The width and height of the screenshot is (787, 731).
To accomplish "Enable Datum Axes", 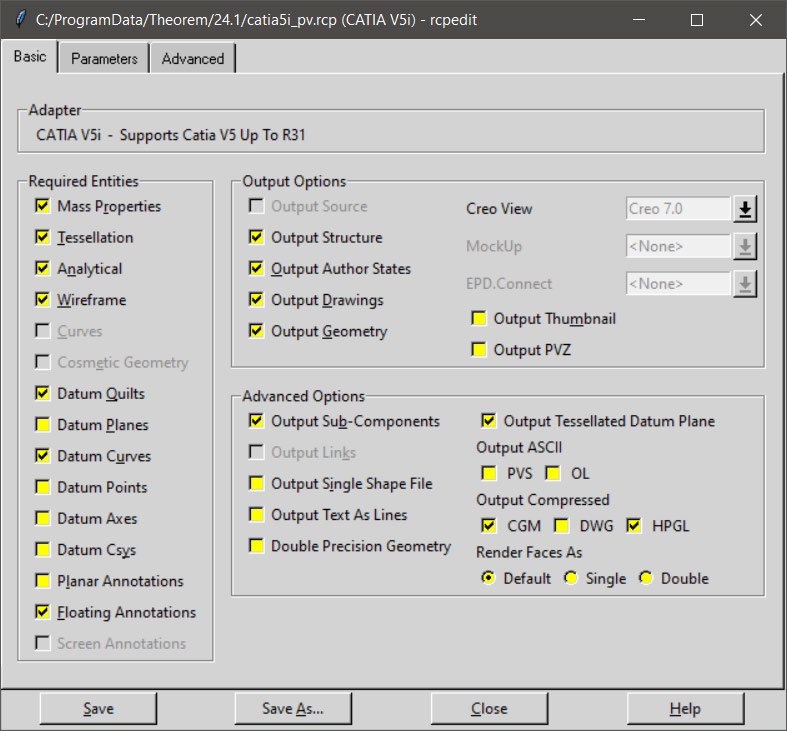I will (43, 518).
